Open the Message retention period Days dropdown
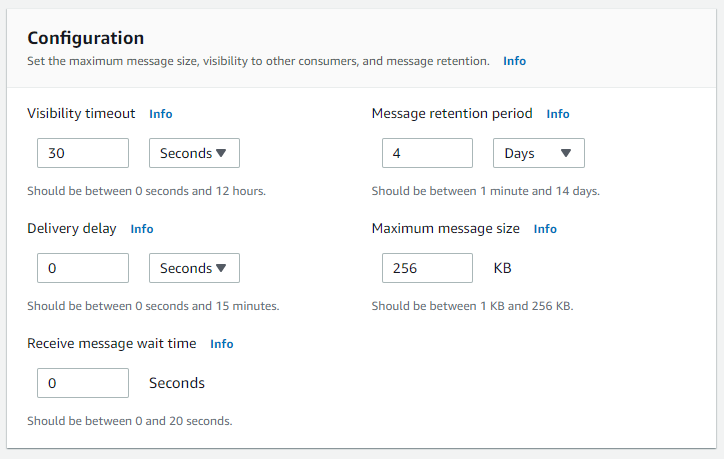724x459 pixels. [539, 153]
